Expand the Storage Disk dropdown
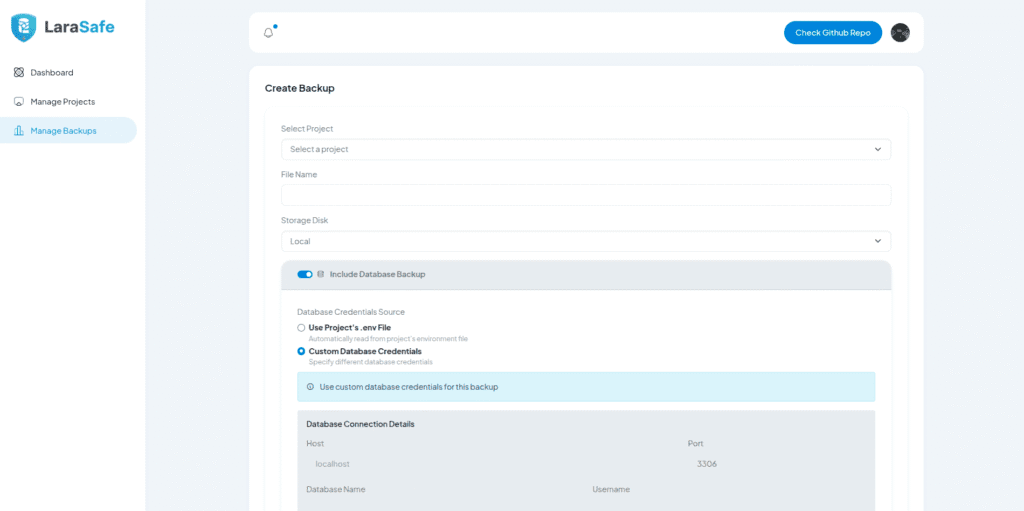Image resolution: width=1024 pixels, height=511 pixels. 585,241
